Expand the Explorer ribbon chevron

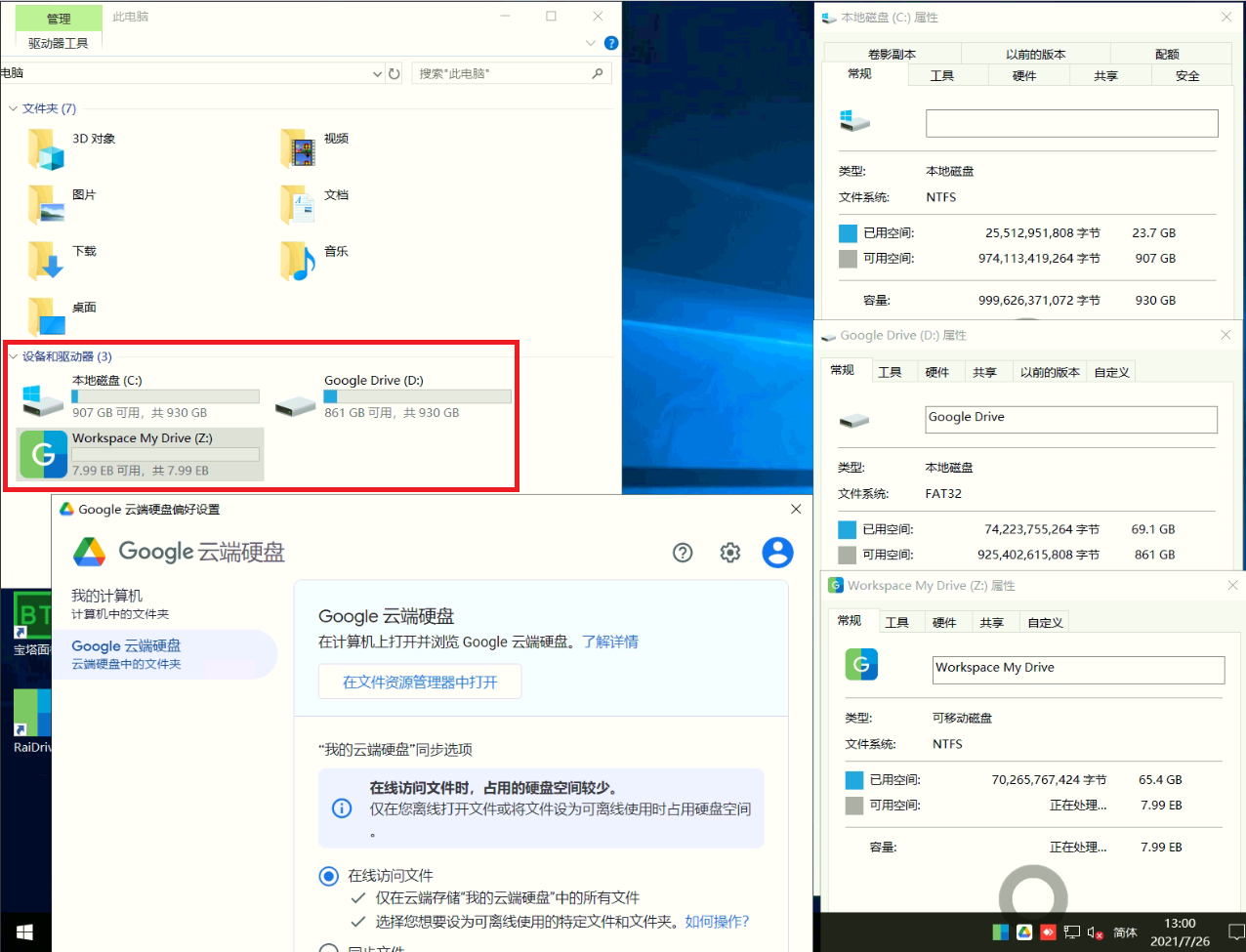pyautogui.click(x=591, y=43)
